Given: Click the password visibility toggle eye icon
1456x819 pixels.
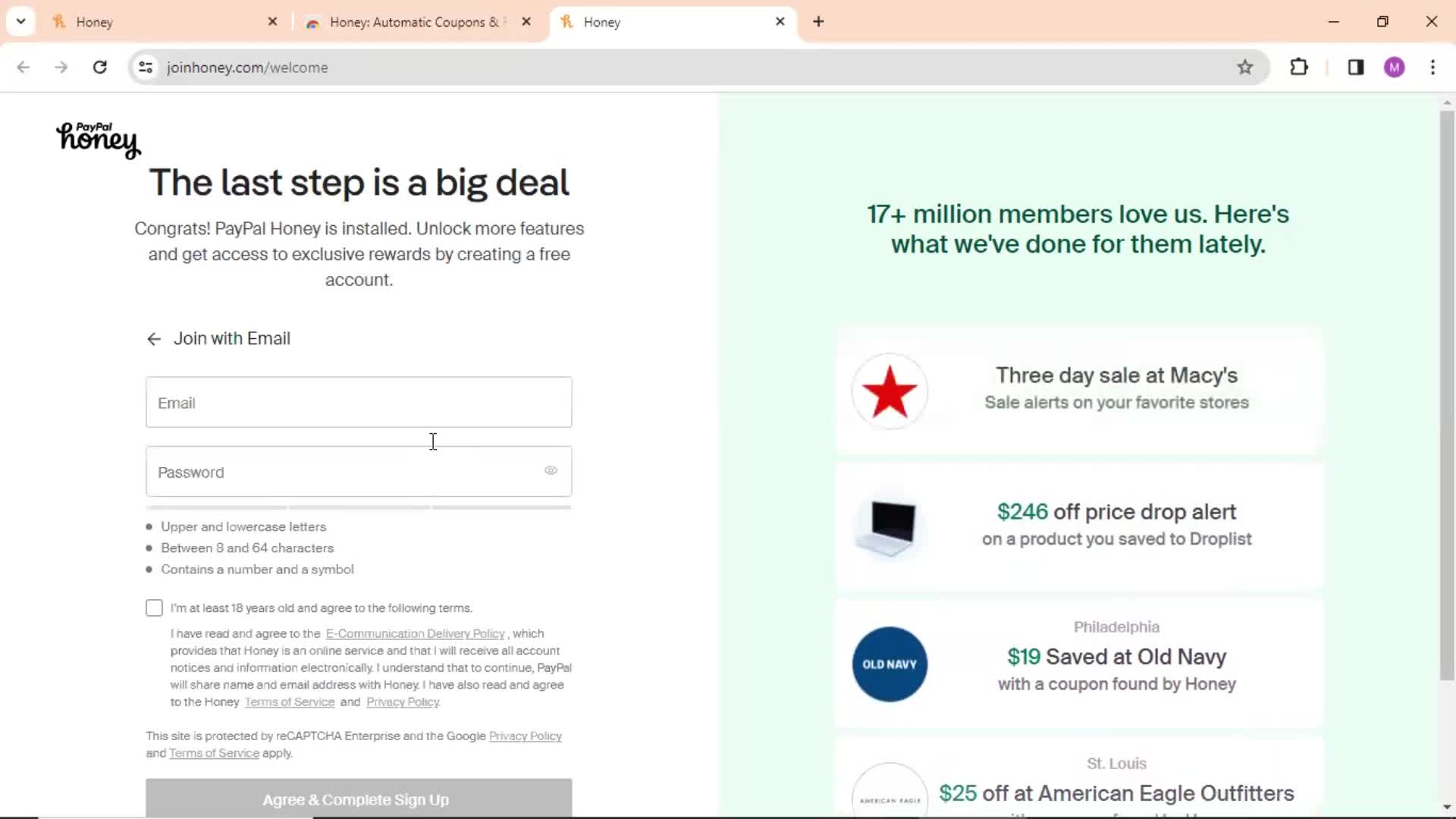Looking at the screenshot, I should tap(550, 471).
